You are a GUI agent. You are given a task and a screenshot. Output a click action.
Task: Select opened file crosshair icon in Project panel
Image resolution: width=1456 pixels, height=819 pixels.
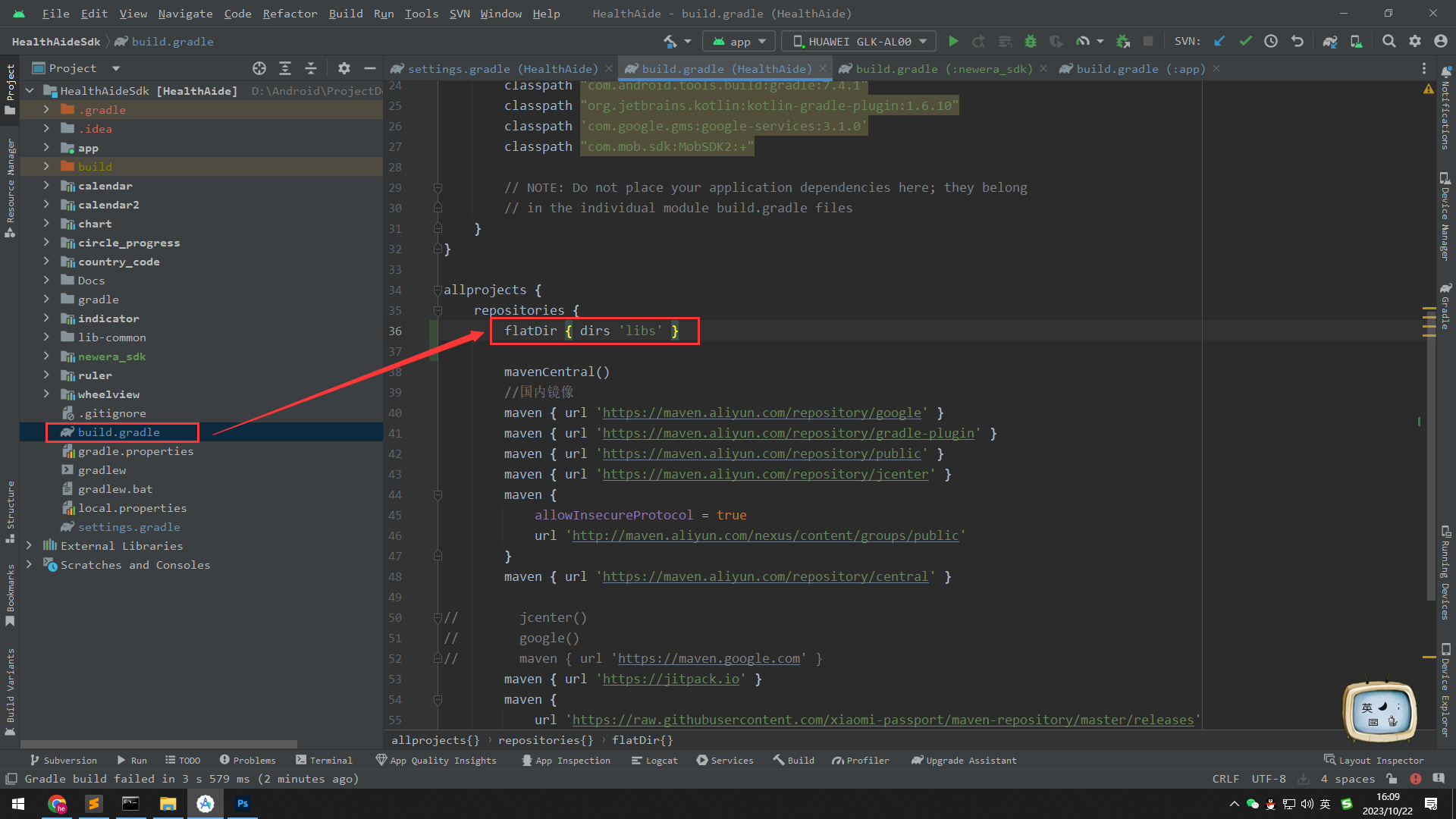pos(259,68)
